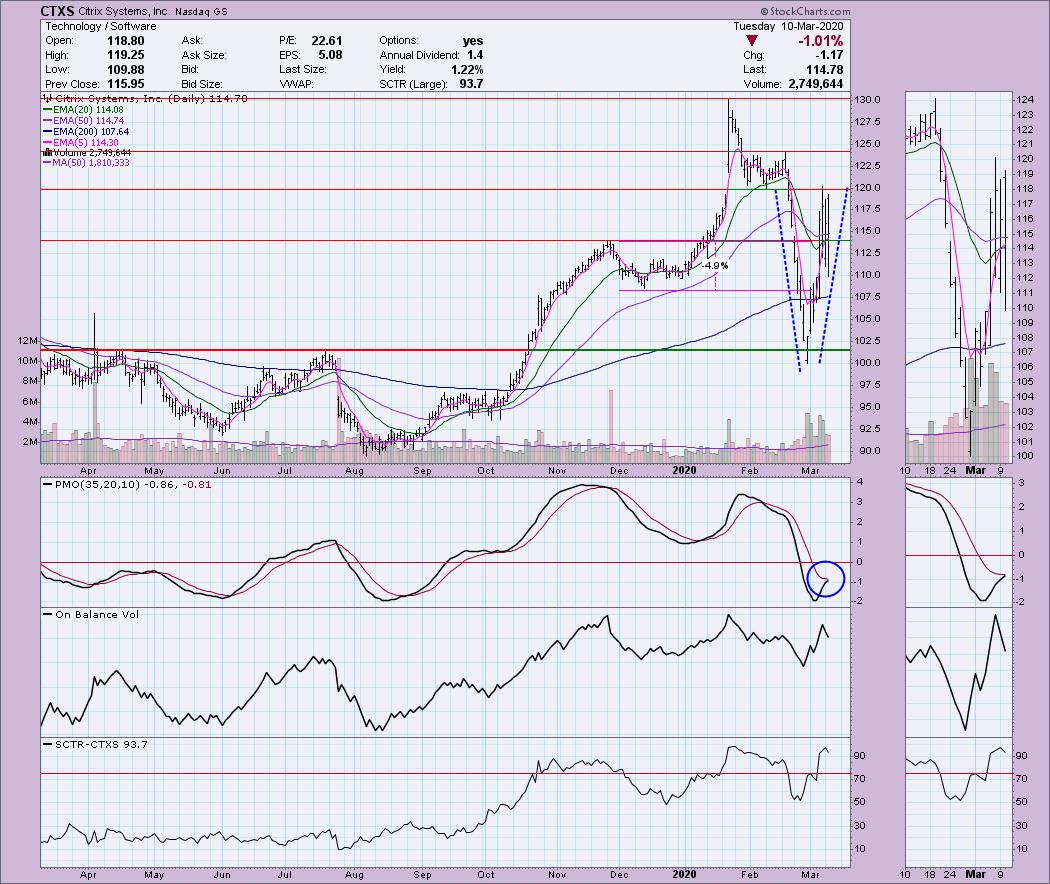
Task: Click the Nov label on price chart time axis
Action: (556, 470)
